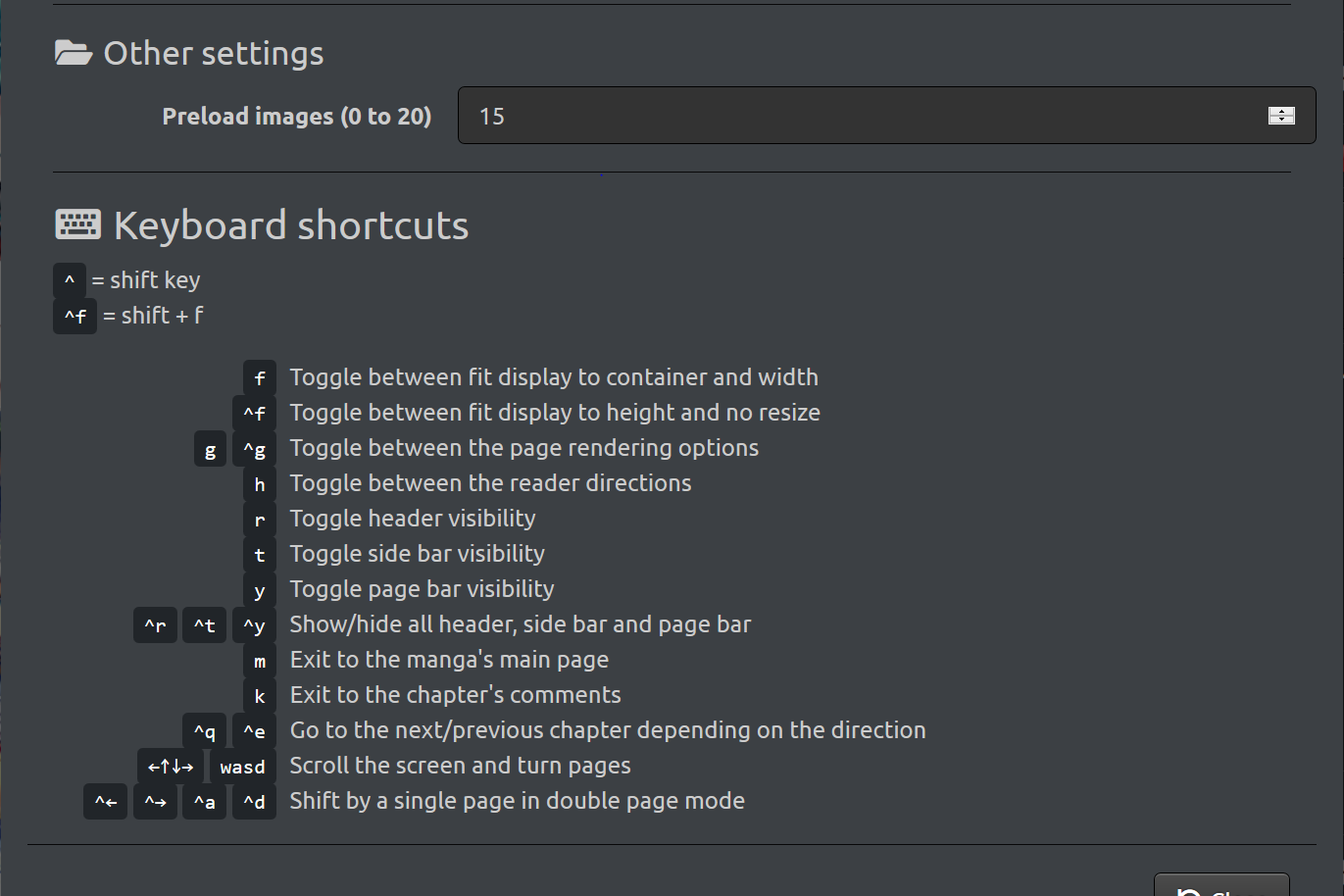Click the 'y' key badge for page bar visibility
1344x896 pixels.
[x=260, y=590]
